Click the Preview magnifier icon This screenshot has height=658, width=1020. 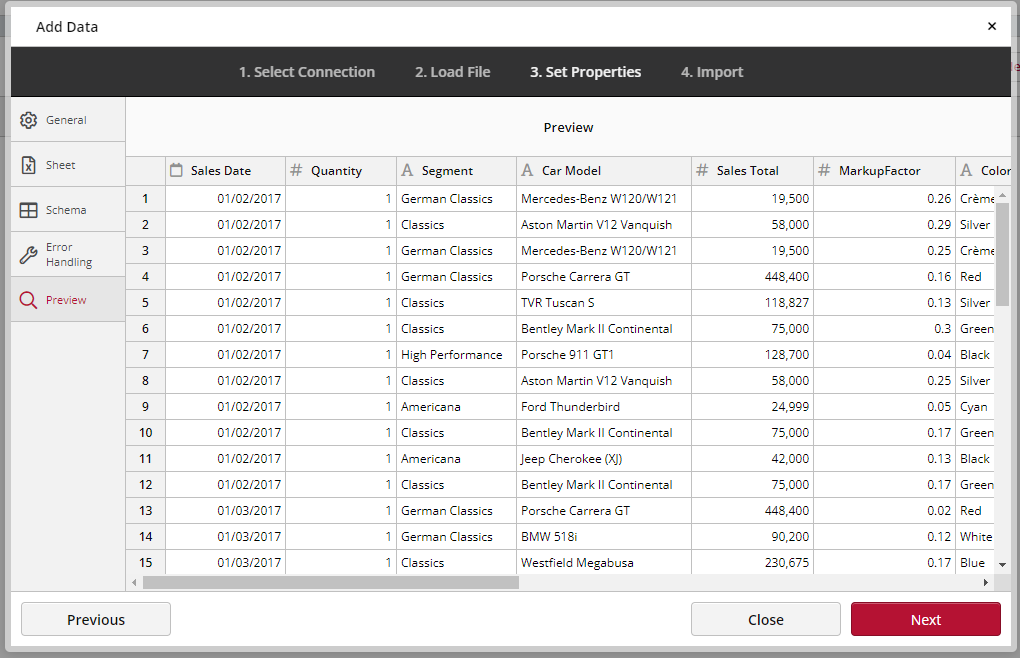29,300
